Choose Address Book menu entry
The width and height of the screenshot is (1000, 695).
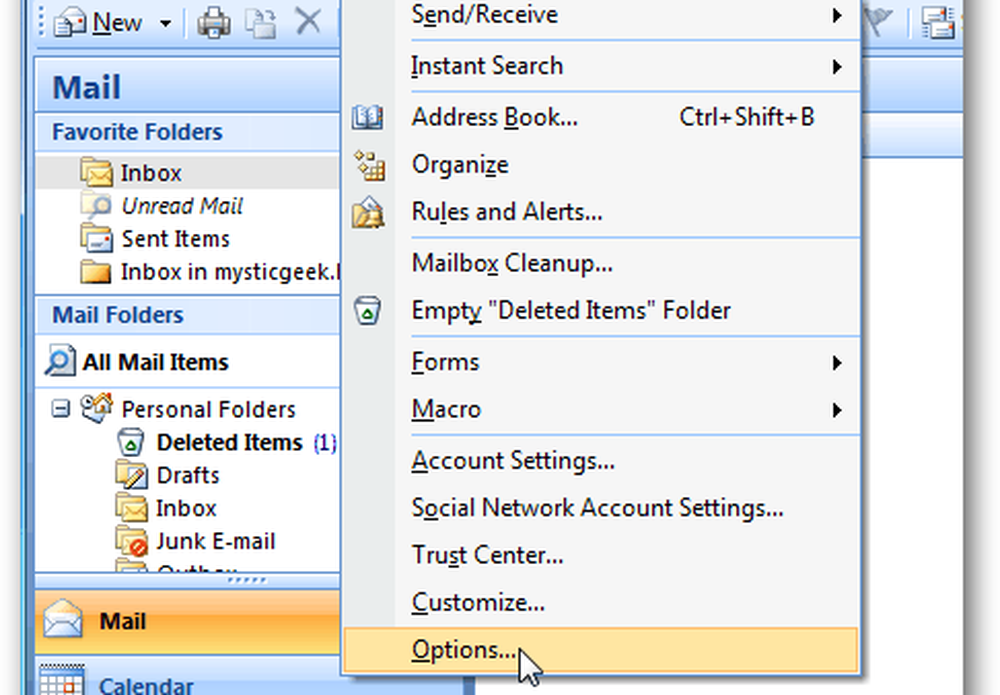pos(602,117)
